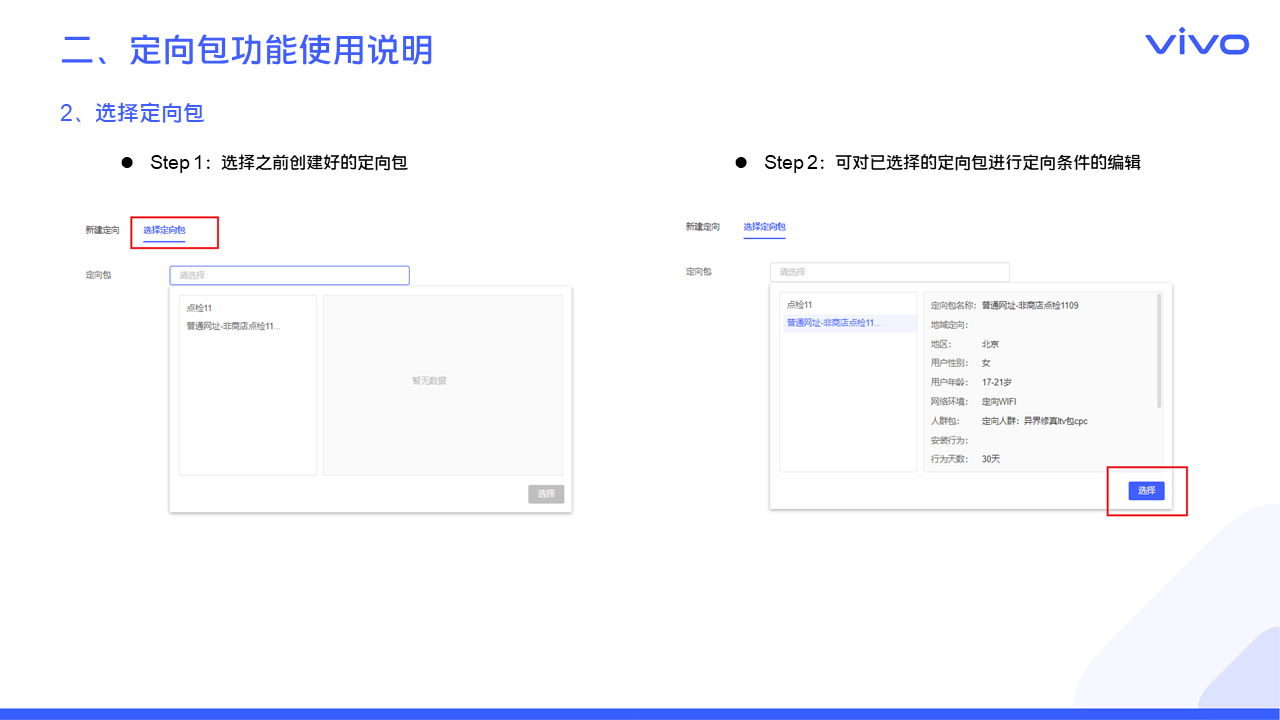The height and width of the screenshot is (720, 1280).
Task: Click the 用户年龄 17-21岁 row
Action: tap(970, 382)
